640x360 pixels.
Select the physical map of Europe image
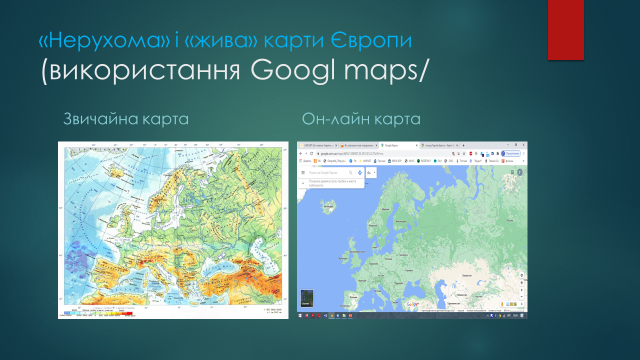173,230
